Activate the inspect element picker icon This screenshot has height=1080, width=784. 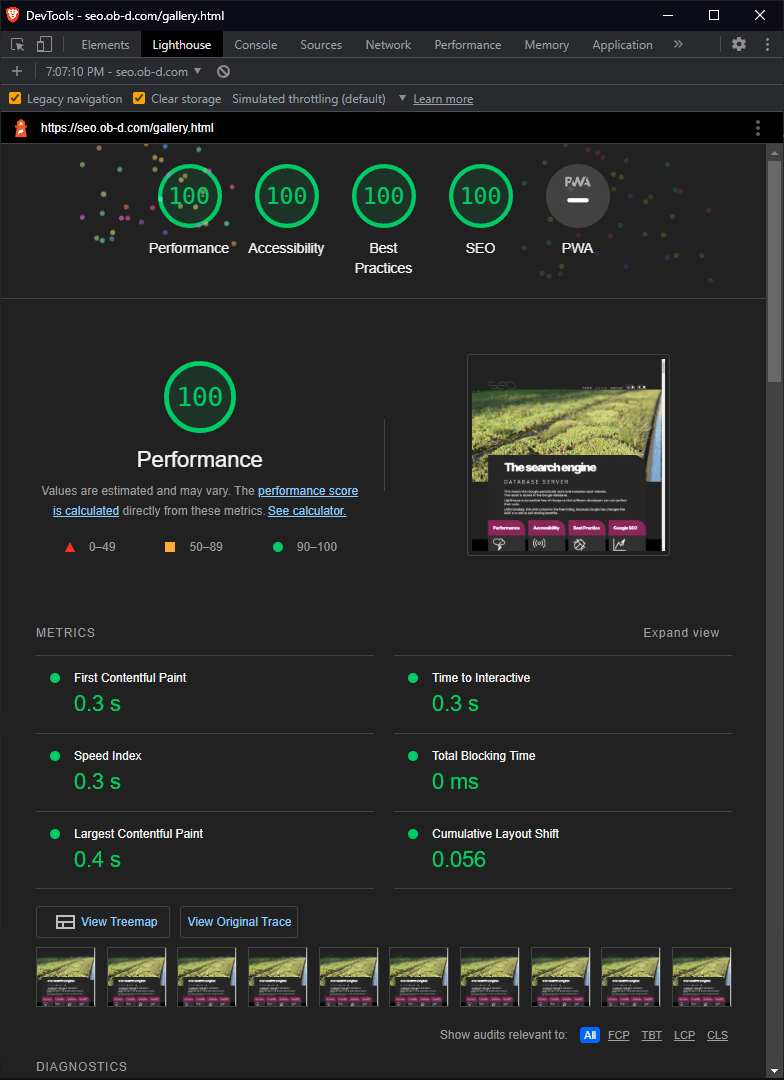[18, 45]
